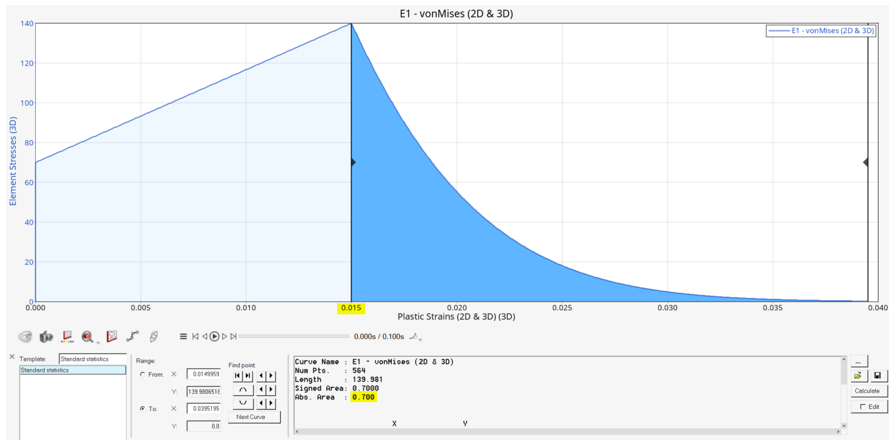
Task: Jump to first animation frame
Action: point(195,337)
